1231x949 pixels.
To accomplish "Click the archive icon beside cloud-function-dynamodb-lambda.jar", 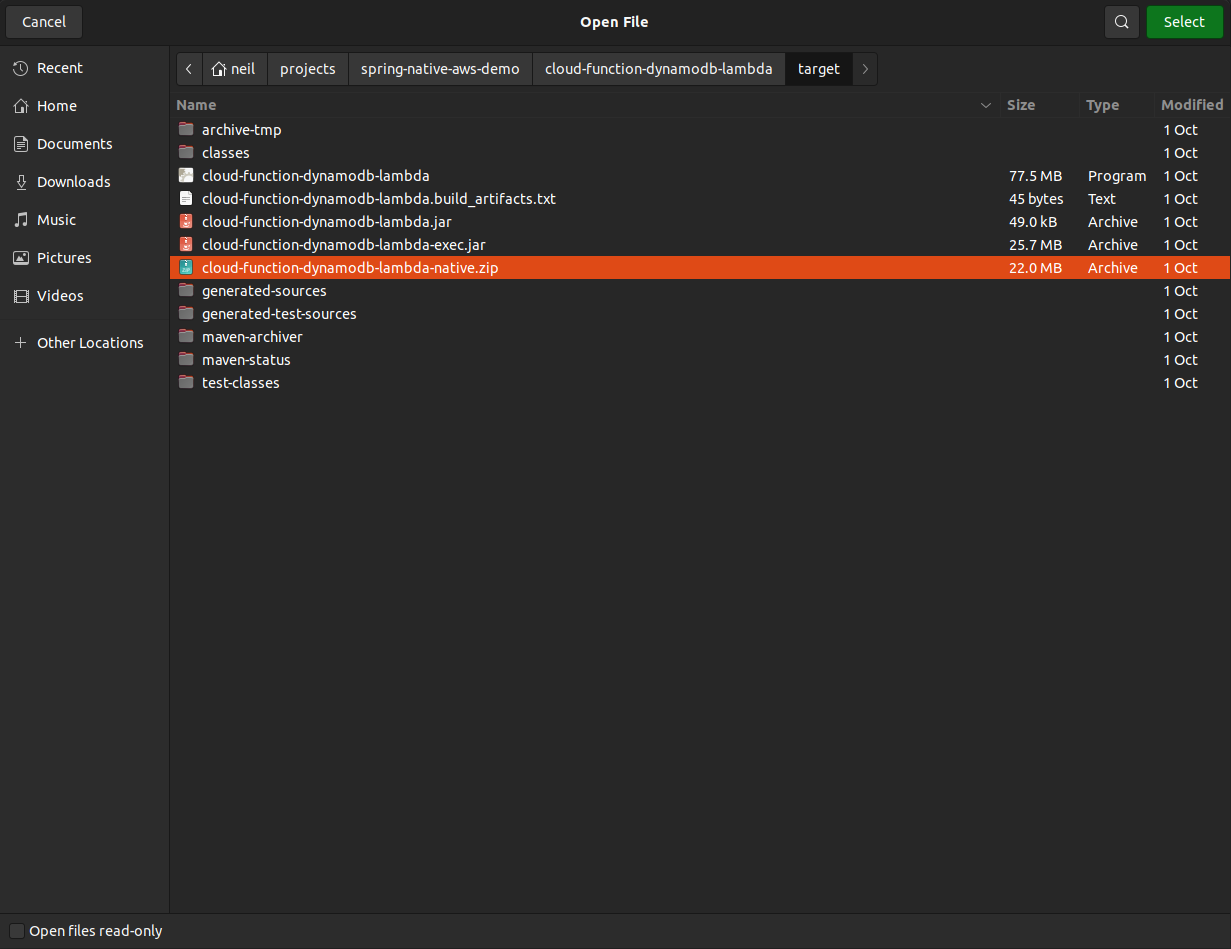I will [x=186, y=221].
